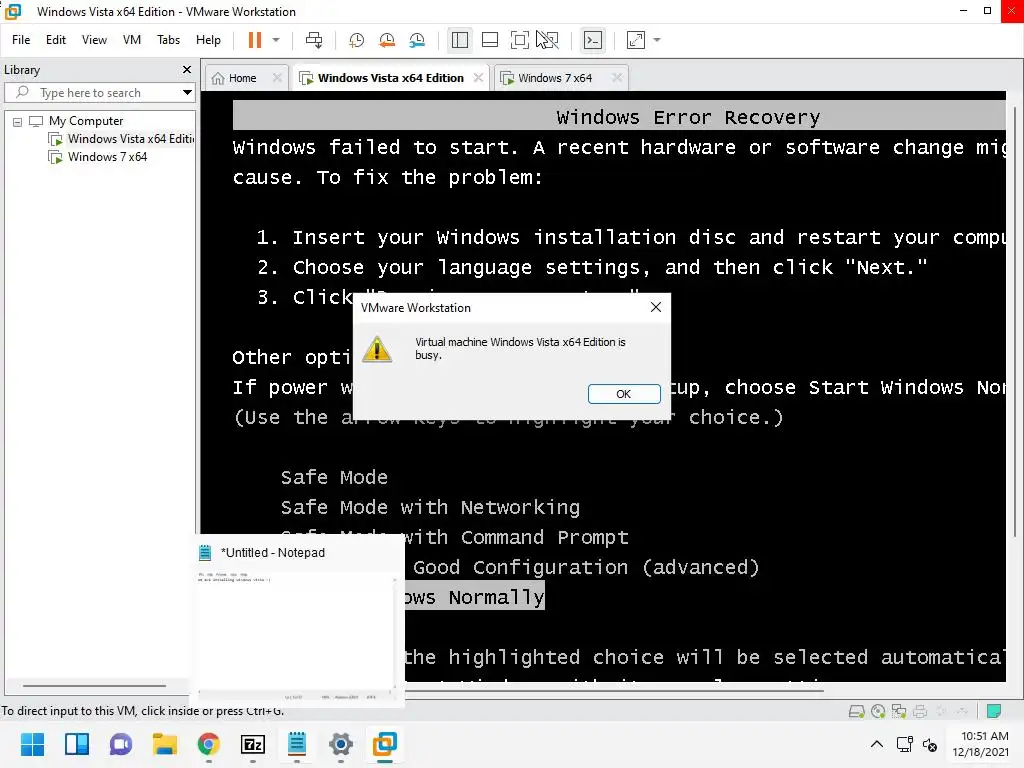Take a snapshot with the clock icon
1024x768 pixels.
[357, 40]
